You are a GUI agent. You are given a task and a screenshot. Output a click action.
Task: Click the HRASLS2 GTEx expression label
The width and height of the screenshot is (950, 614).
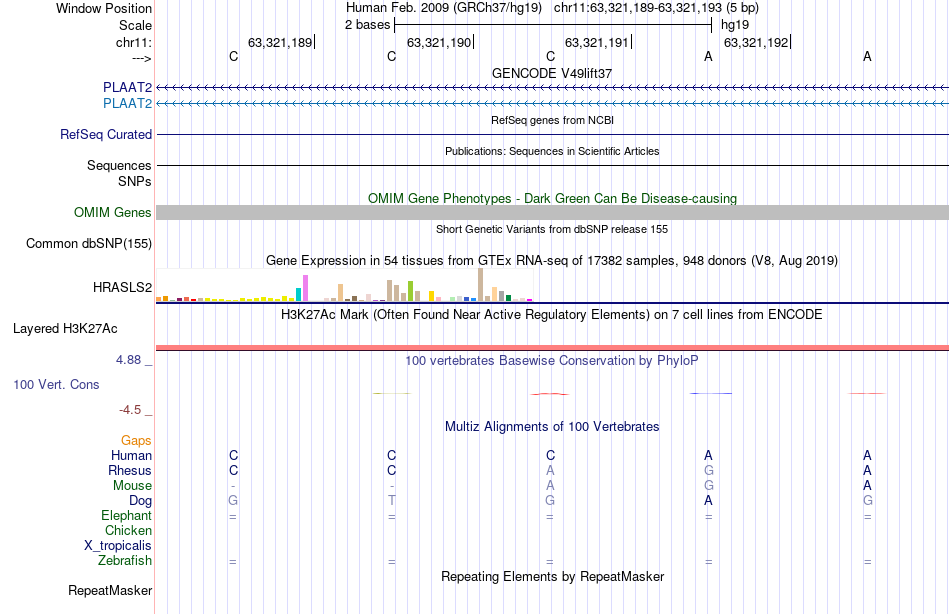coord(122,287)
